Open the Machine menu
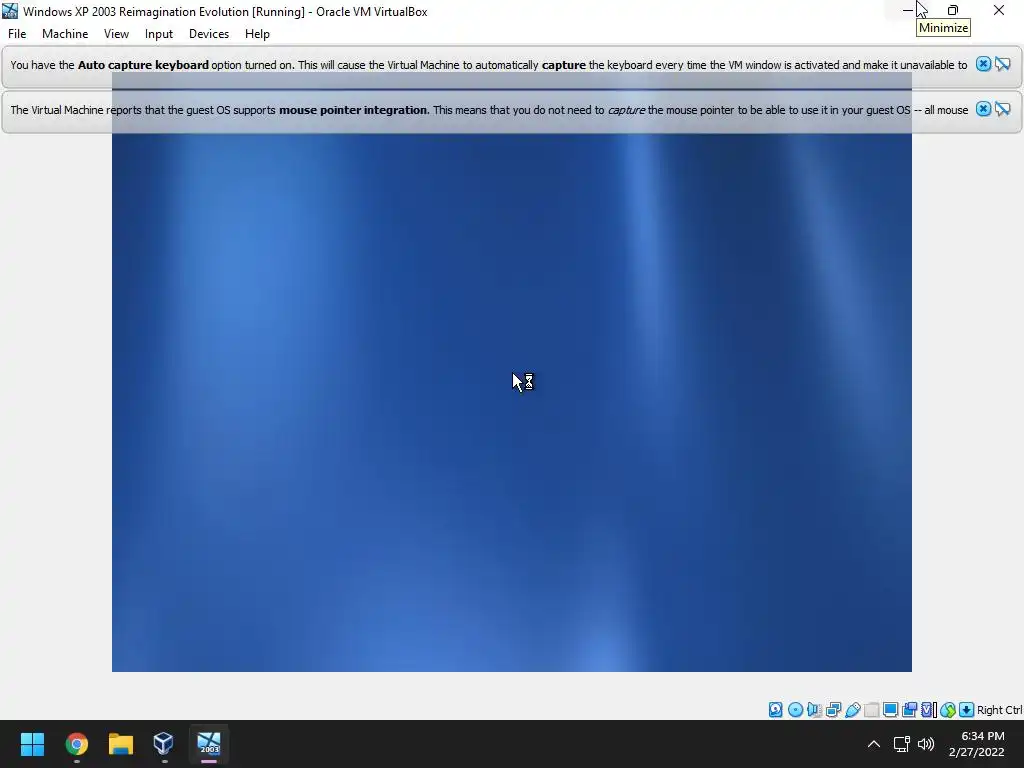 65,34
